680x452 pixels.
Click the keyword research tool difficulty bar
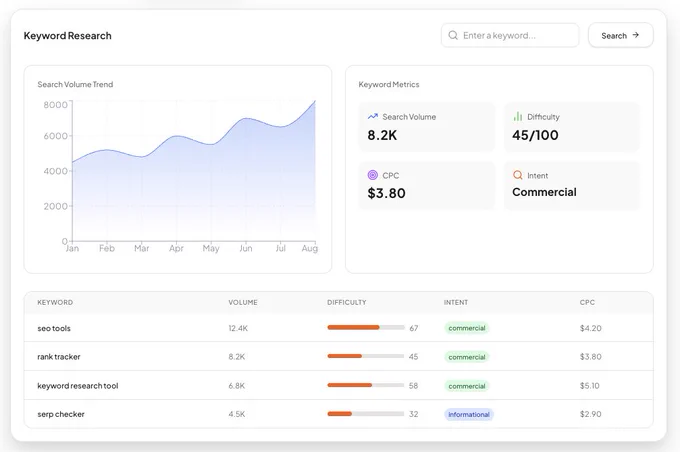[x=366, y=385]
